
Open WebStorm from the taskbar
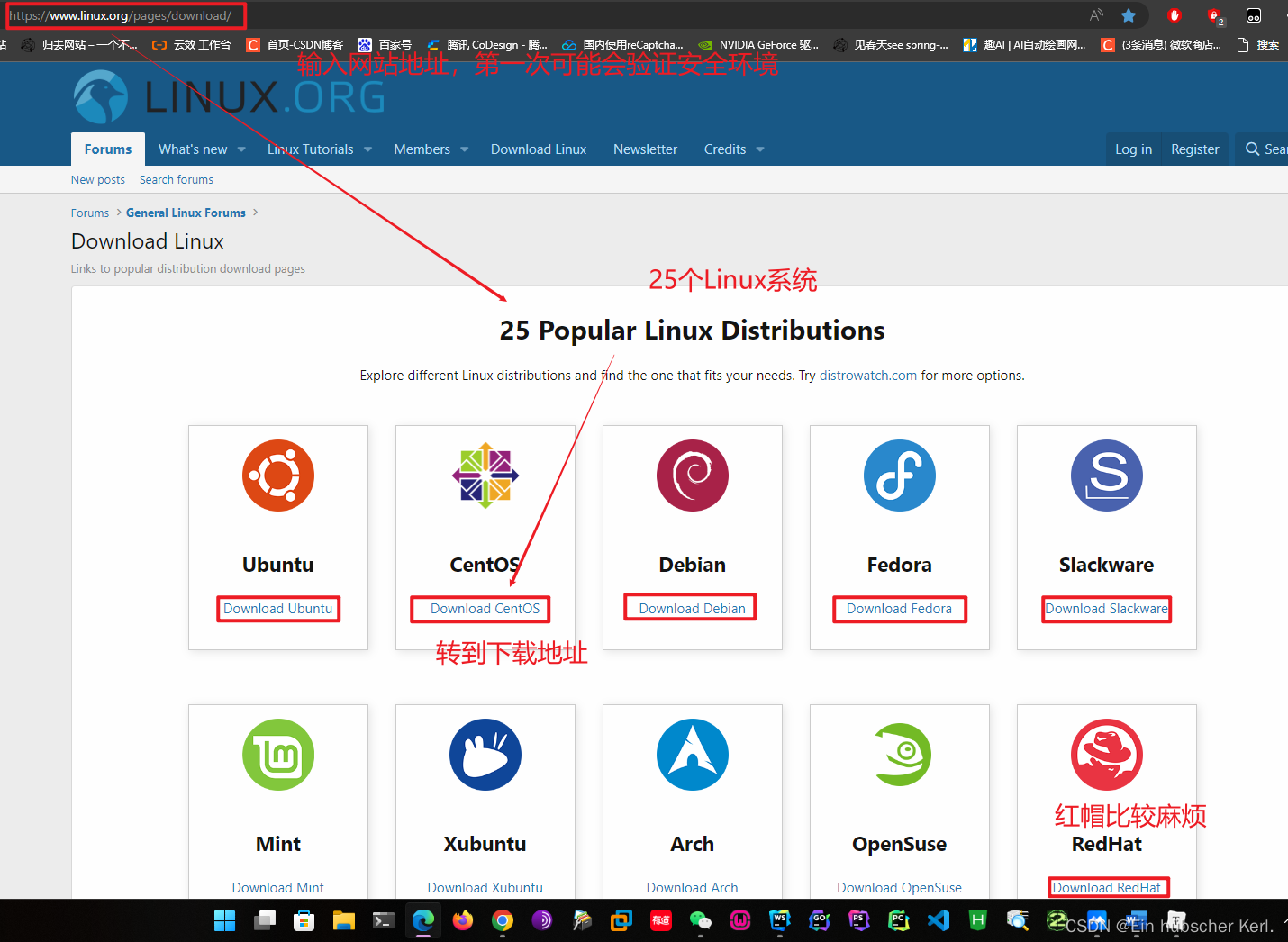point(780,920)
